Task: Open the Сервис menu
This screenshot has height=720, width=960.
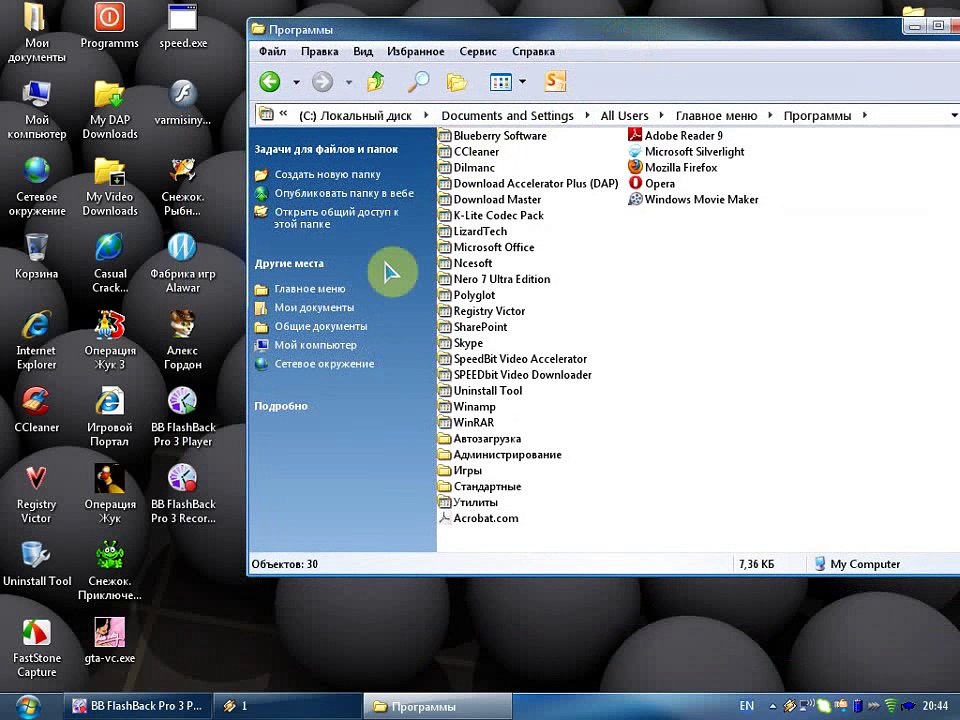Action: point(478,51)
